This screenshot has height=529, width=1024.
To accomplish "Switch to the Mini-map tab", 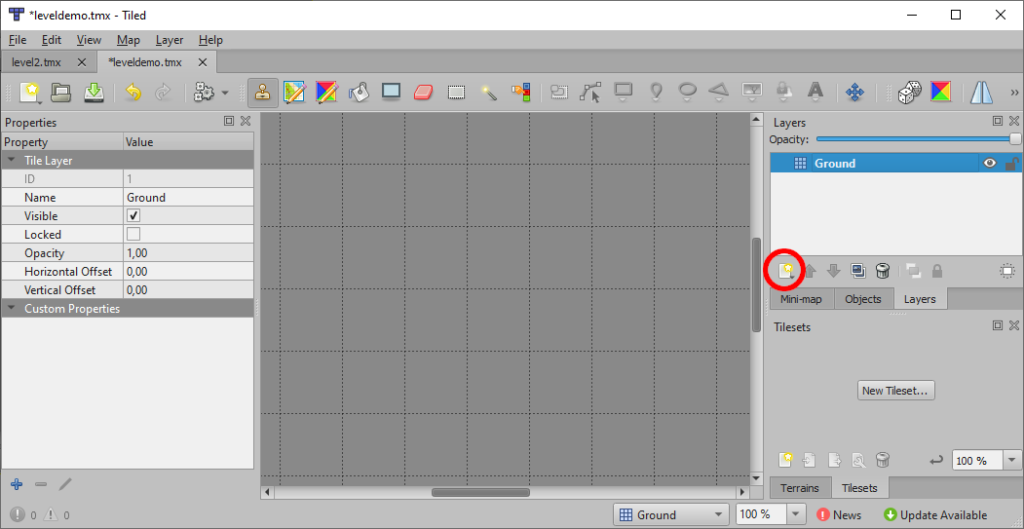I will (x=802, y=299).
